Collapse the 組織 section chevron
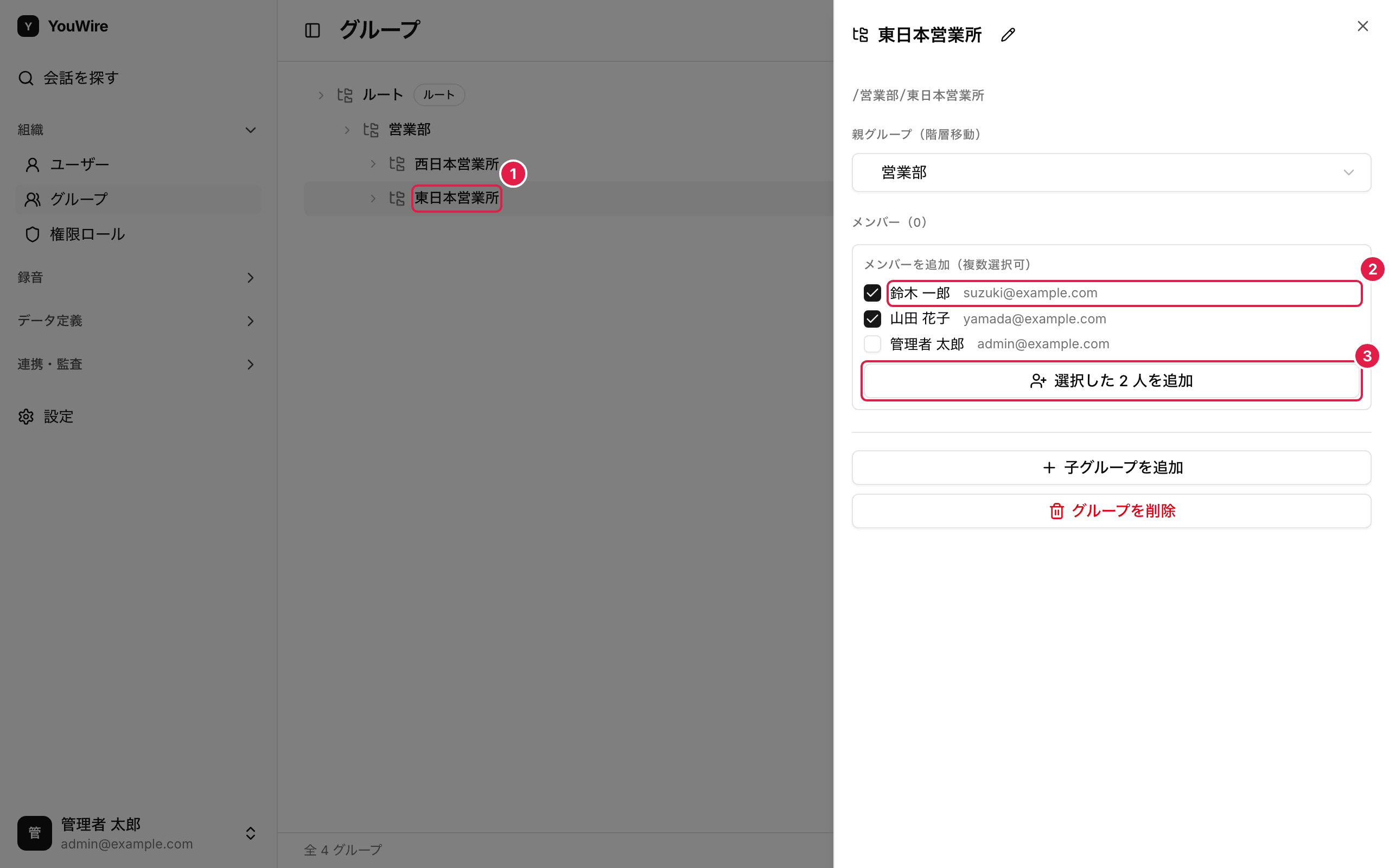1389x868 pixels. click(250, 130)
